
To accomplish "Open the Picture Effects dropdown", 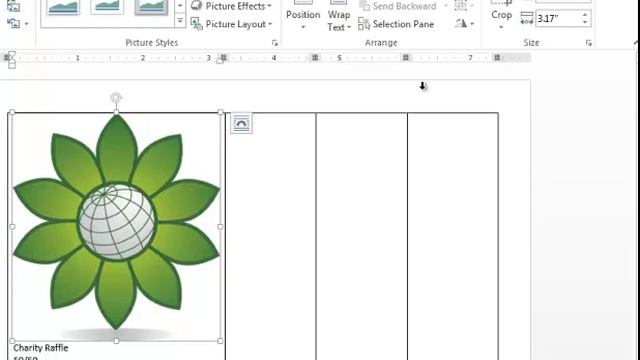I will pyautogui.click(x=231, y=6).
